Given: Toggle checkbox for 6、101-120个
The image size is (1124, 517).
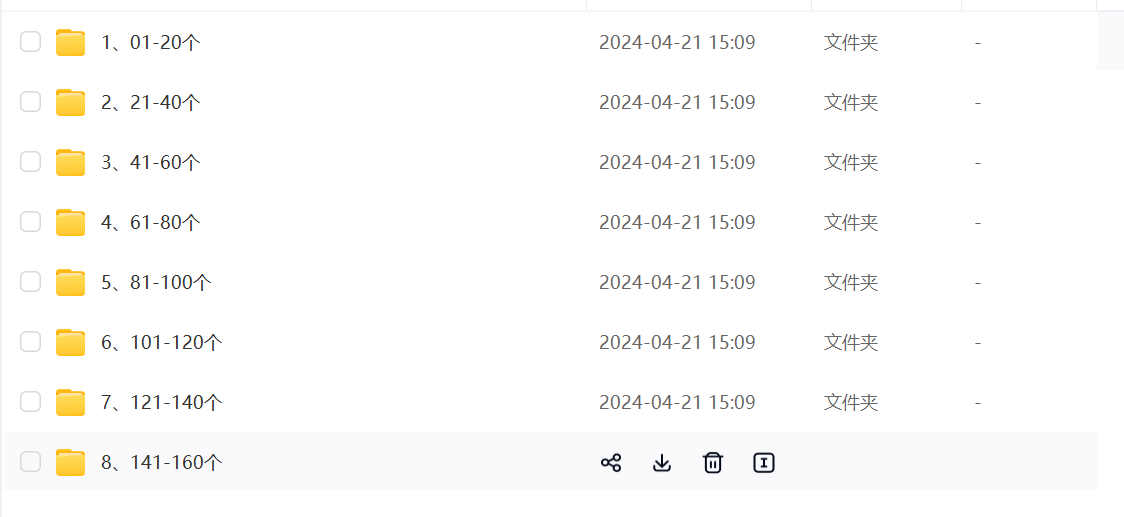Looking at the screenshot, I should (x=31, y=342).
